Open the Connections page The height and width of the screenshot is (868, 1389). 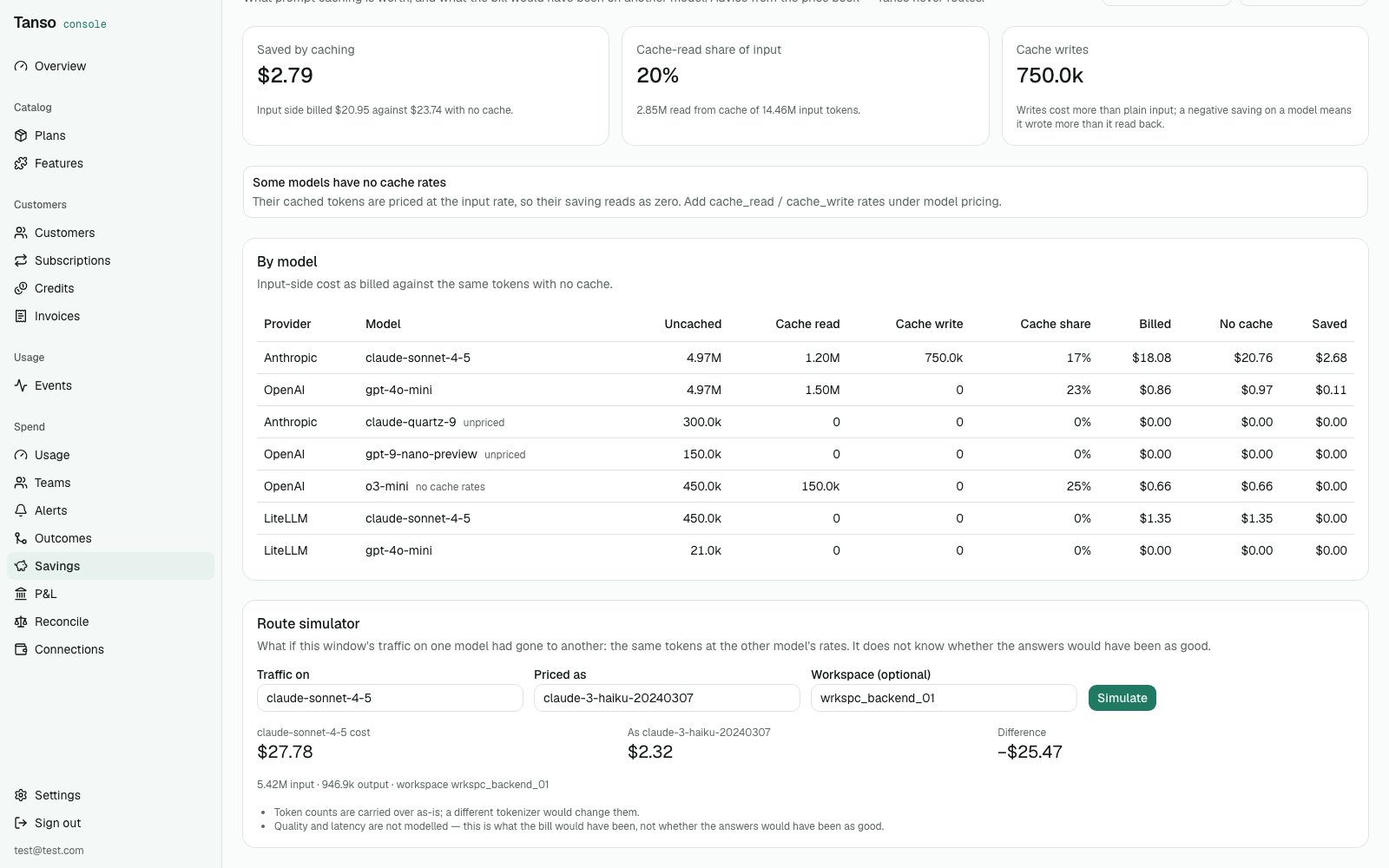(110, 649)
